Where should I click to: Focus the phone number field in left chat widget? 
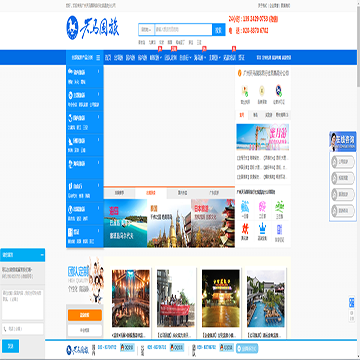point(23,329)
